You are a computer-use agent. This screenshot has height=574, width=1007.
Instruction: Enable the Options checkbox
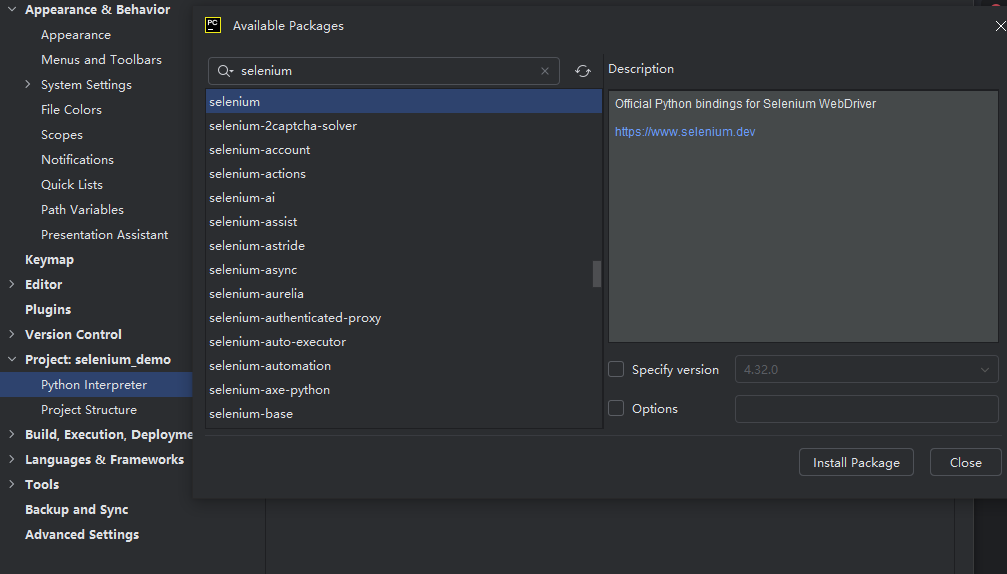(x=616, y=408)
